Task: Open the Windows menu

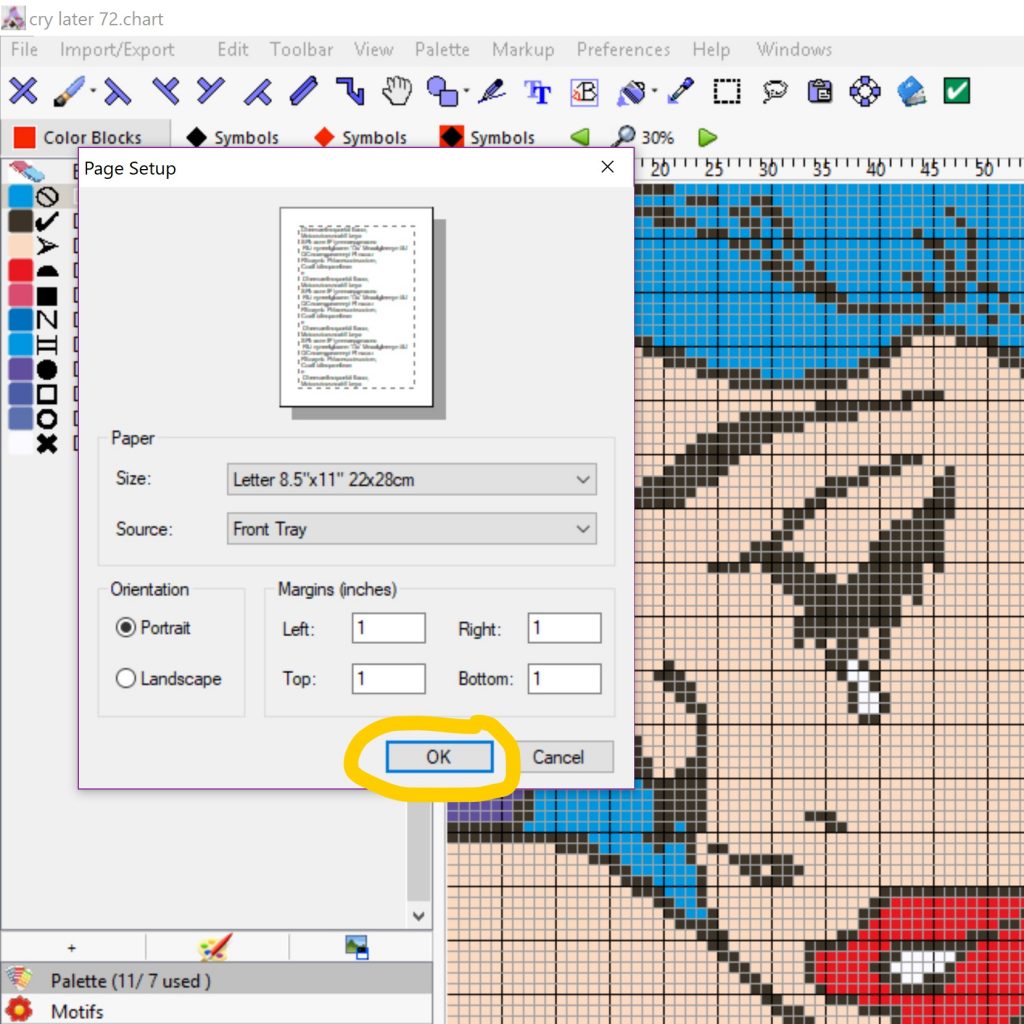Action: 794,50
